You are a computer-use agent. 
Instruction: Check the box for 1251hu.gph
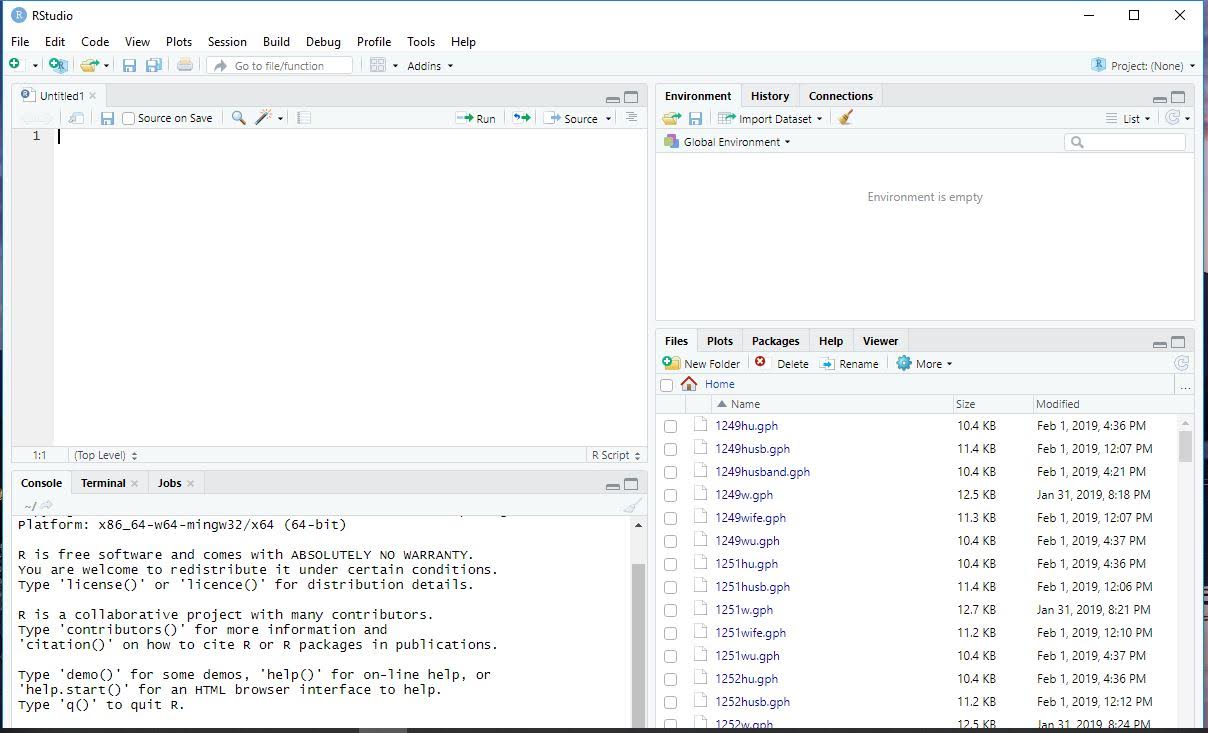(670, 564)
